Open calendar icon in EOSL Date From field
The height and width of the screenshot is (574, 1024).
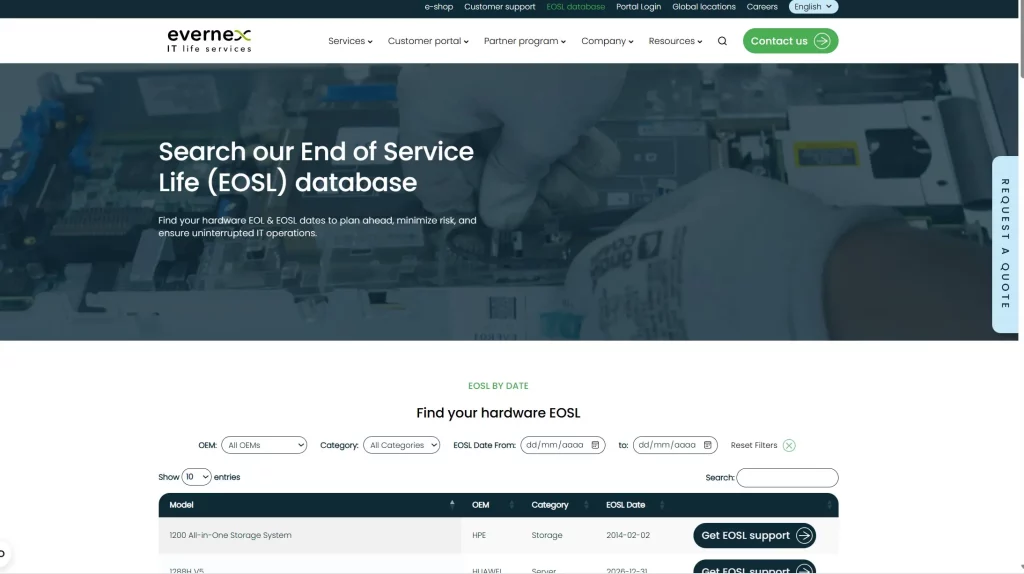595,445
